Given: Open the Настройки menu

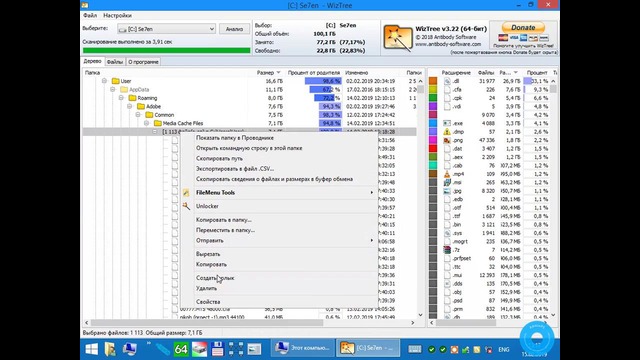Looking at the screenshot, I should tap(117, 15).
